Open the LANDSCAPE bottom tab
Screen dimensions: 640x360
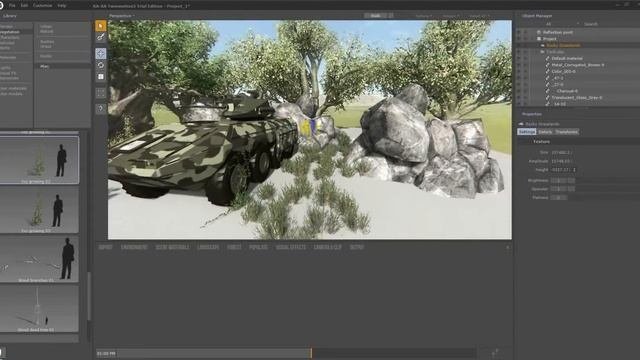point(208,247)
